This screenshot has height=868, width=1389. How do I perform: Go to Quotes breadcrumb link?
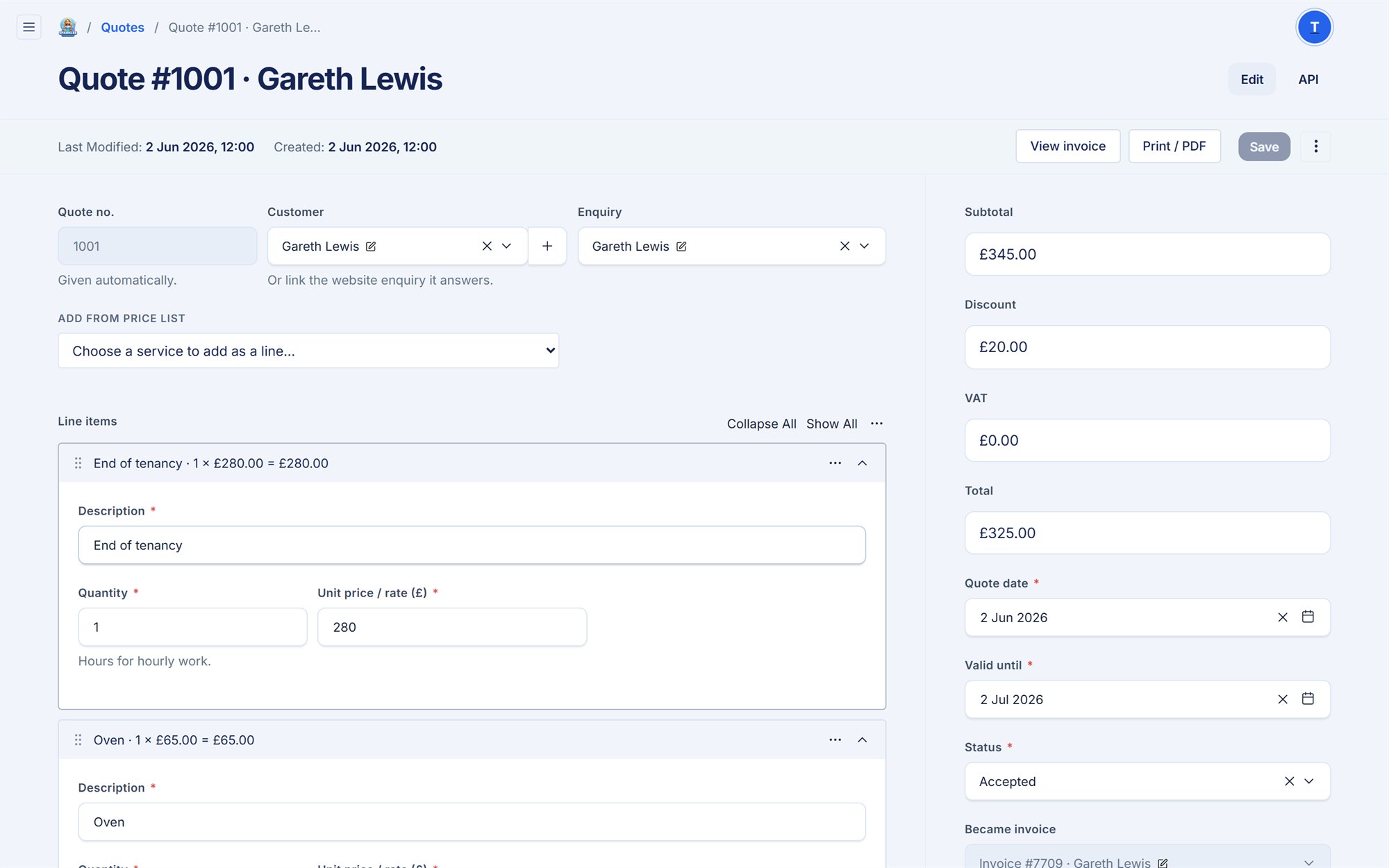(x=122, y=27)
